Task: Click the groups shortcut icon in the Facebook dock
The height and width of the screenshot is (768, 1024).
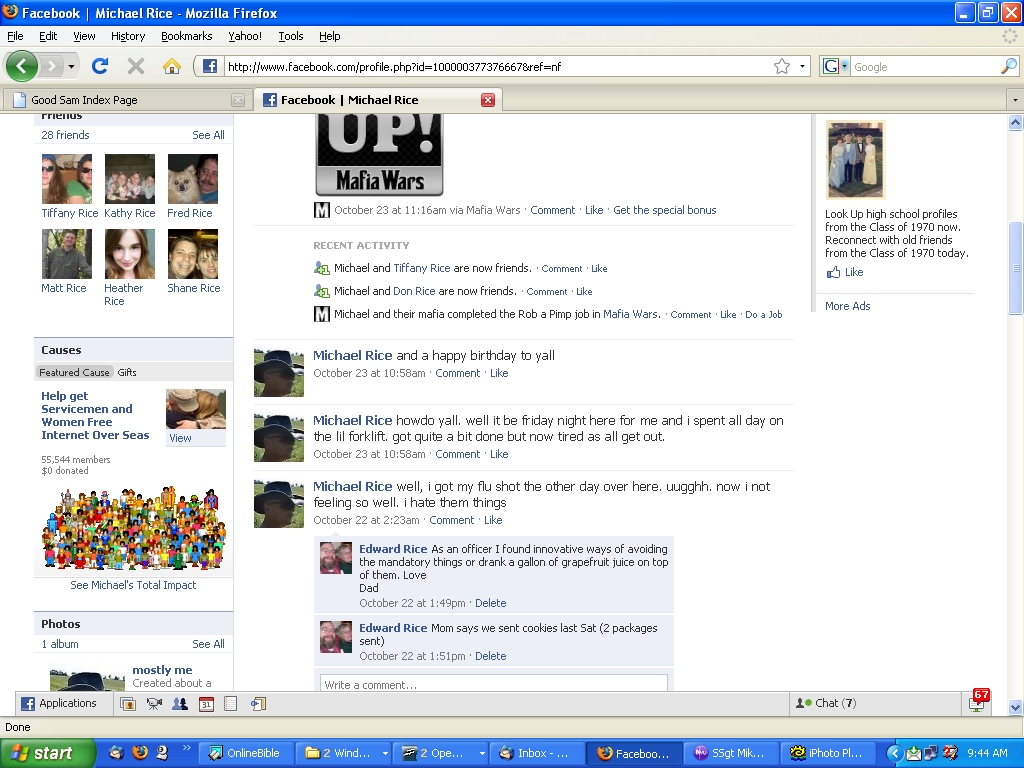Action: coord(180,704)
